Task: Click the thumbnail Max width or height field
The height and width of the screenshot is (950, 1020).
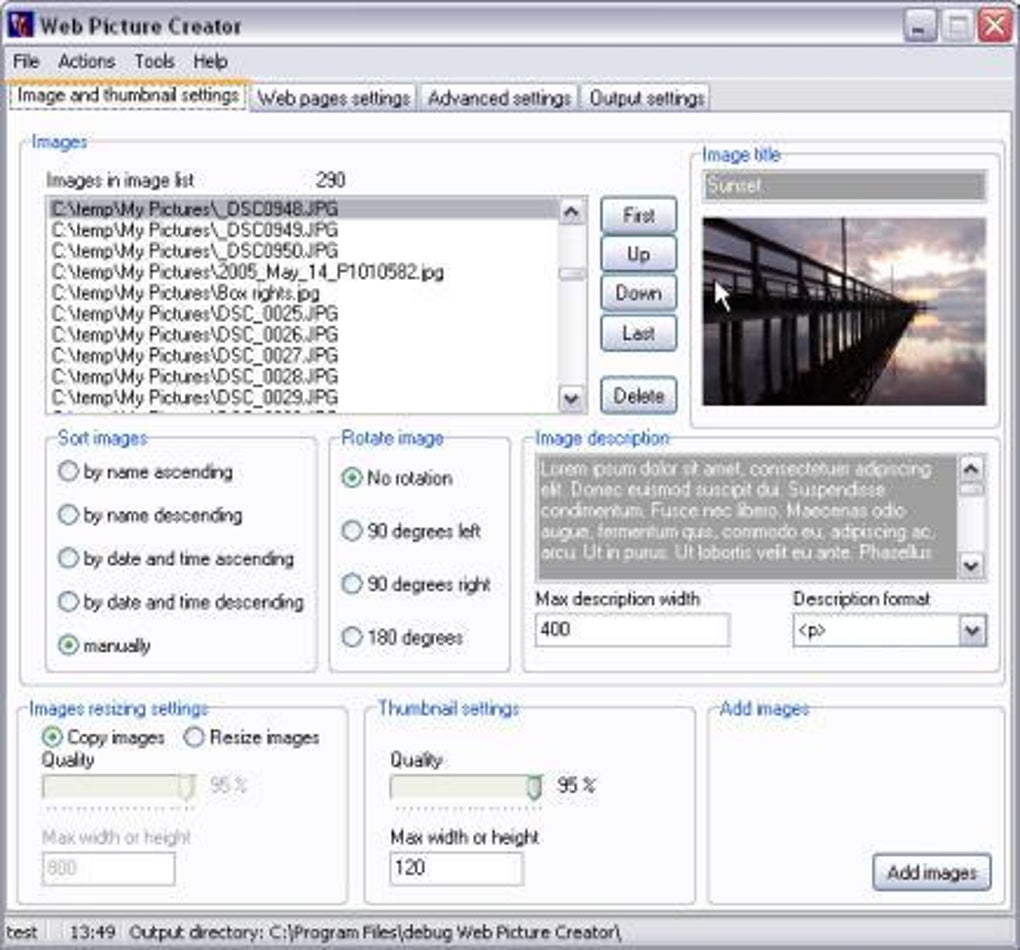Action: (x=456, y=868)
